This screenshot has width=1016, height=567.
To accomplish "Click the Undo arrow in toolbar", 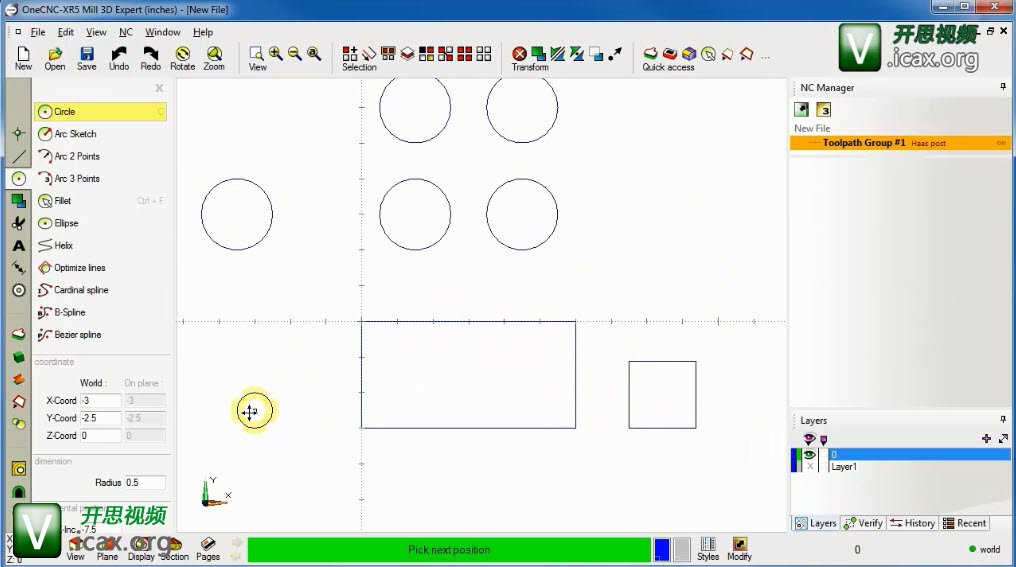I will [x=119, y=58].
